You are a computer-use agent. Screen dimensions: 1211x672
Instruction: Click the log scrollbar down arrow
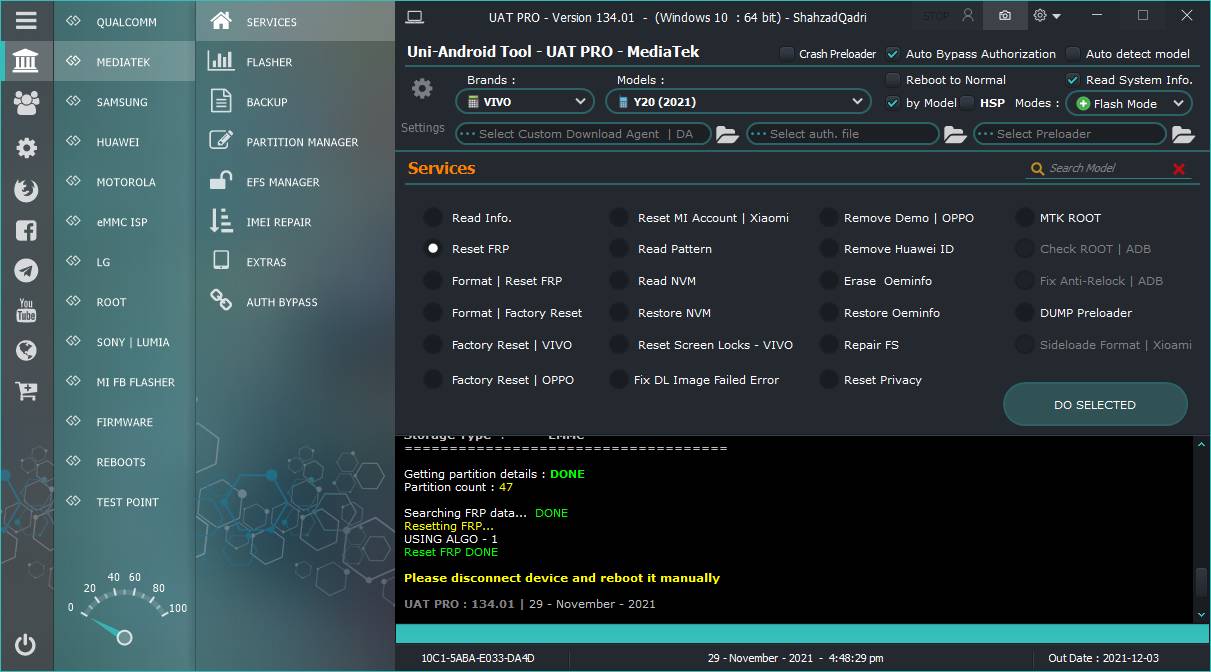tap(1201, 614)
